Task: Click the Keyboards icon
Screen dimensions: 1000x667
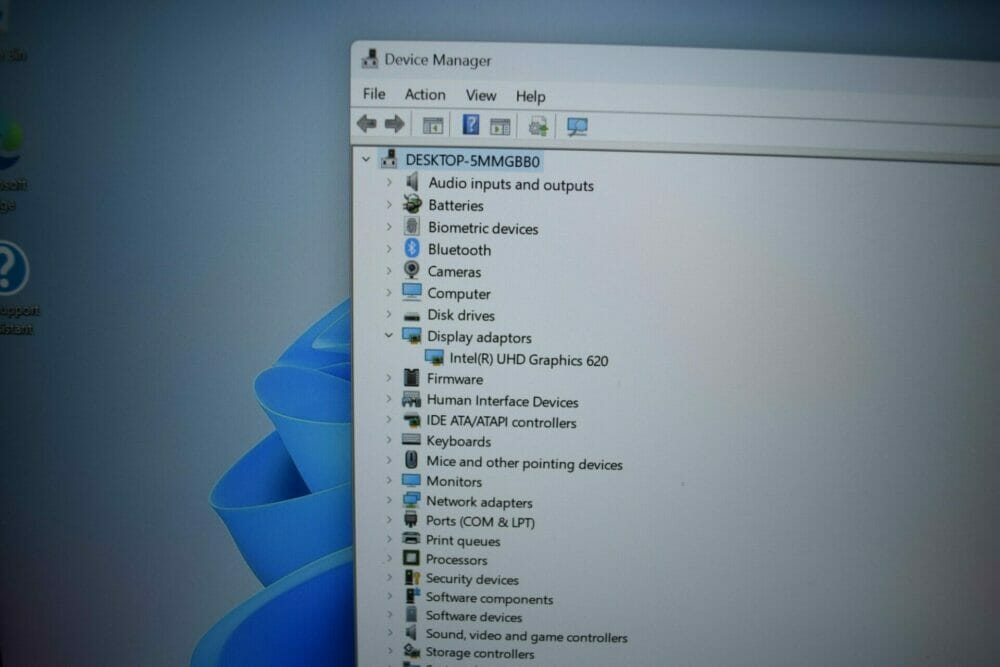Action: click(x=411, y=440)
